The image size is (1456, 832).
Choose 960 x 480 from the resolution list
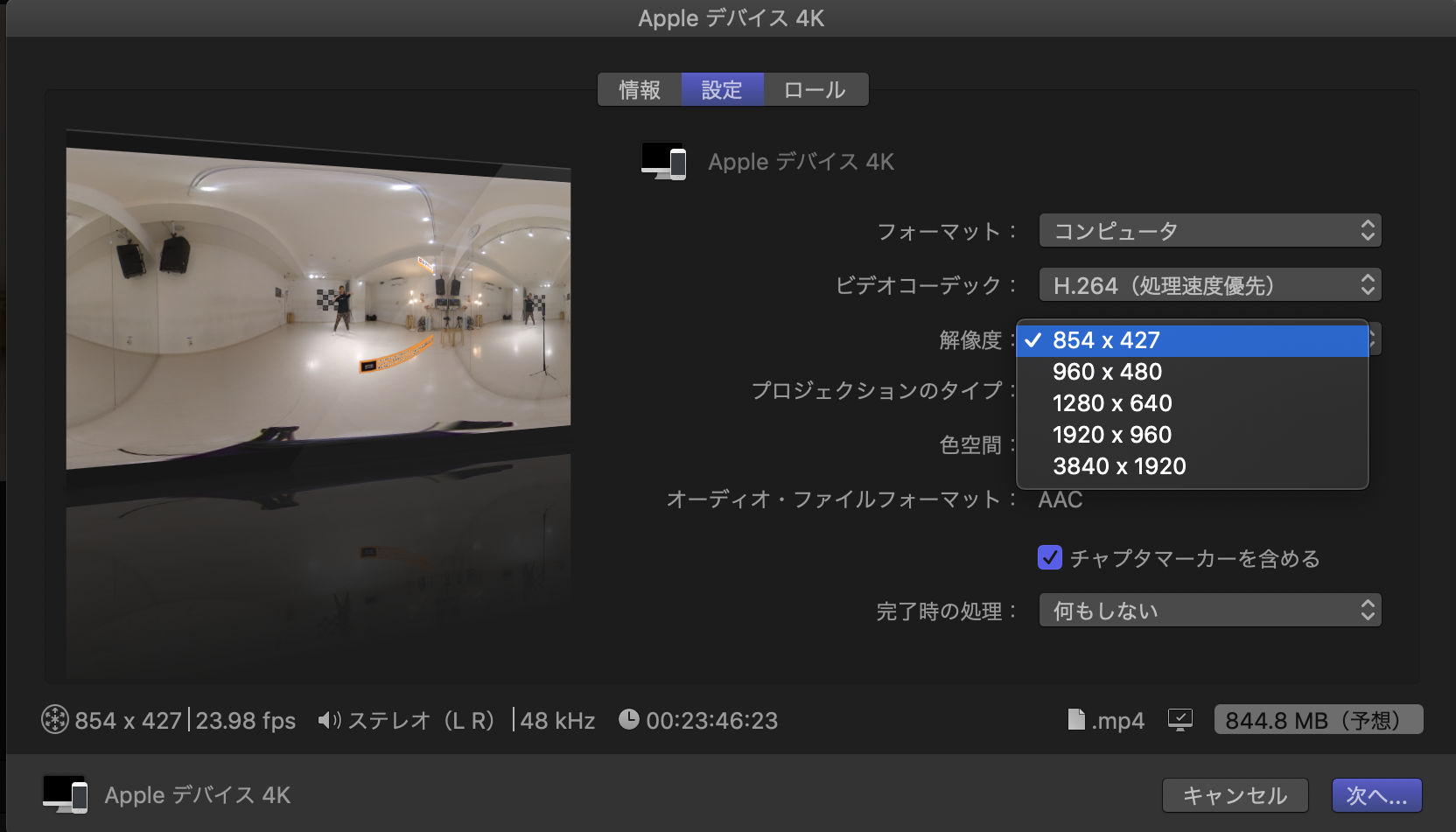click(x=1193, y=372)
